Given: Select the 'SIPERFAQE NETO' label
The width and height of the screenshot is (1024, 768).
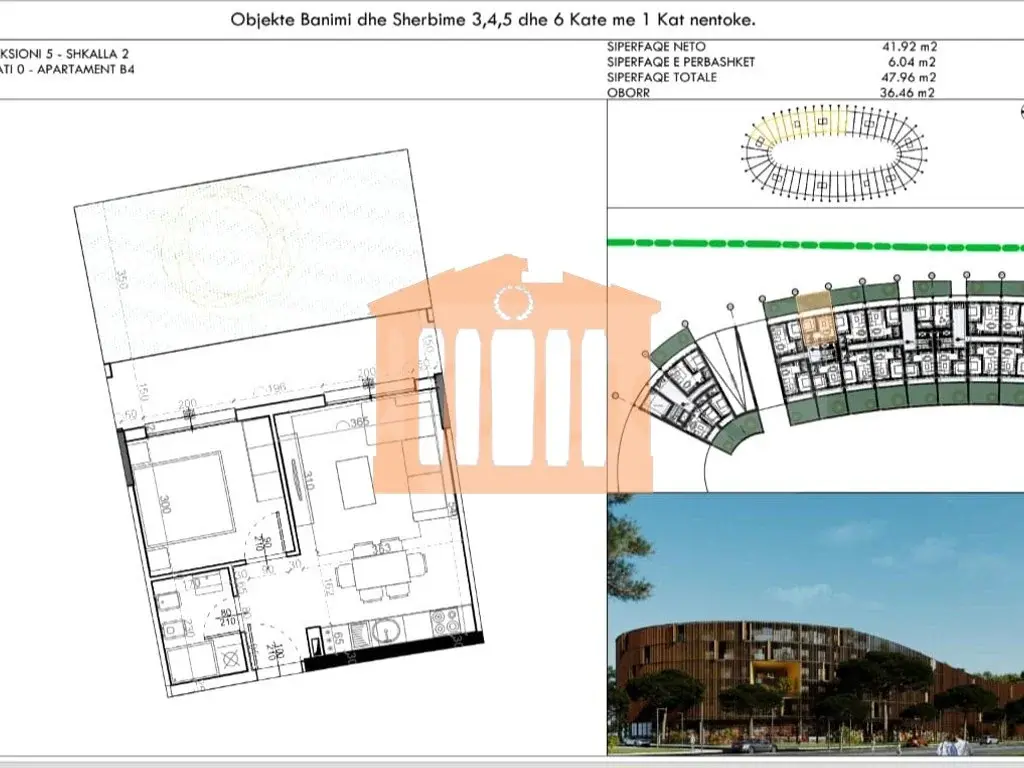Looking at the screenshot, I should point(656,46).
